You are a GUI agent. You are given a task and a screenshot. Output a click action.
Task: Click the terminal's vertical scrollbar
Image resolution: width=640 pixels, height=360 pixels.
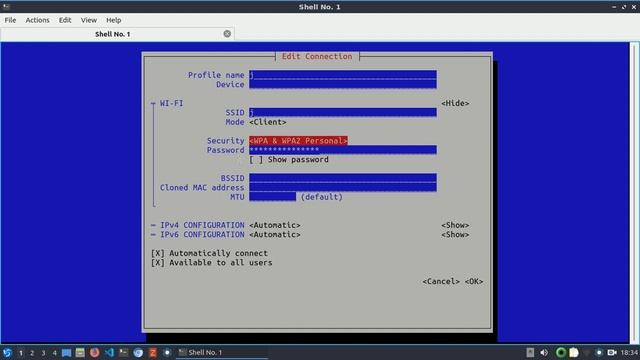tap(635, 192)
